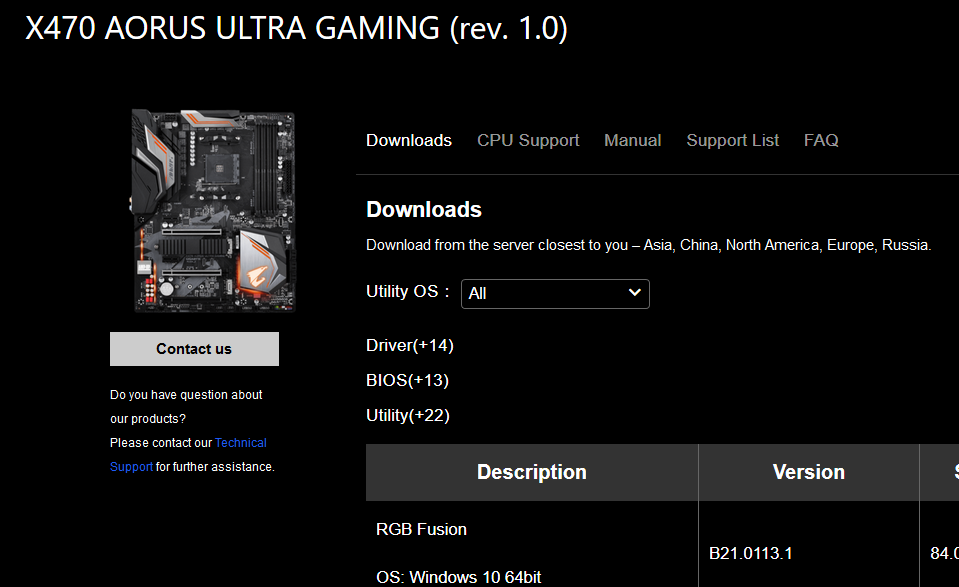The image size is (959, 587).
Task: Go to the Support List tab
Action: (733, 141)
